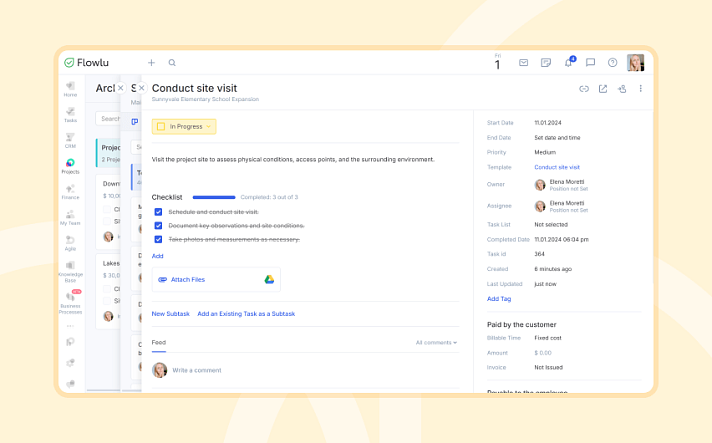The height and width of the screenshot is (443, 712).
Task: Click the Sunnyvale Elementary School Expansion subtitle
Action: (x=205, y=99)
